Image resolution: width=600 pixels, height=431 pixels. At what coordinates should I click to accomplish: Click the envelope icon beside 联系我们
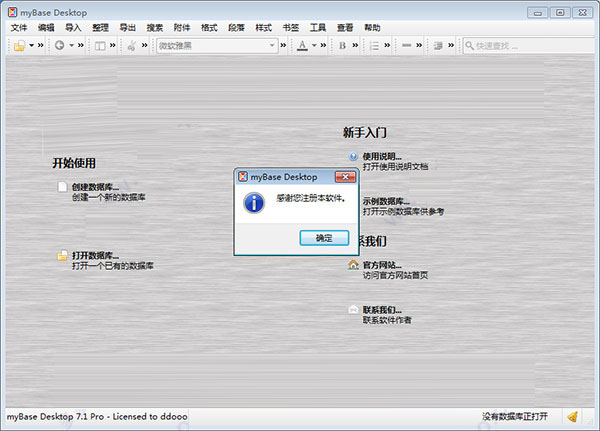point(353,309)
